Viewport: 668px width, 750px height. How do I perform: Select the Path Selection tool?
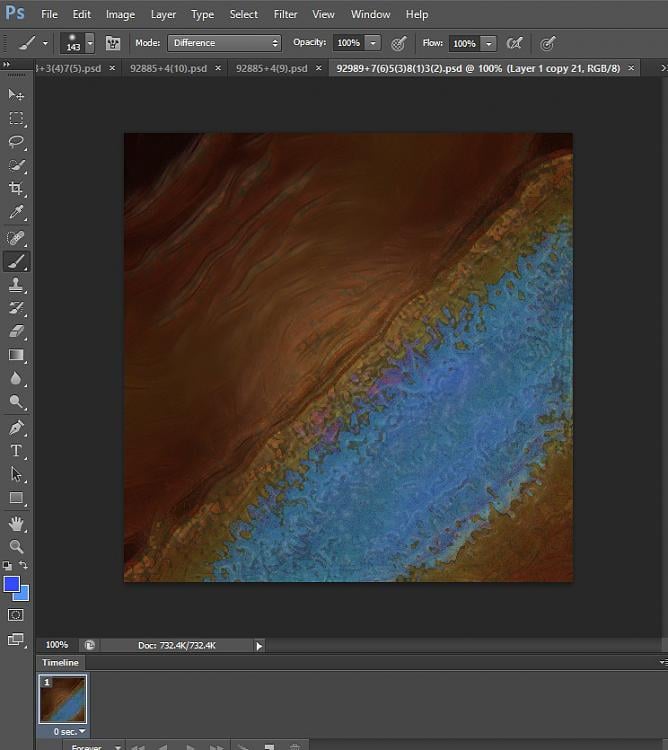[x=16, y=474]
